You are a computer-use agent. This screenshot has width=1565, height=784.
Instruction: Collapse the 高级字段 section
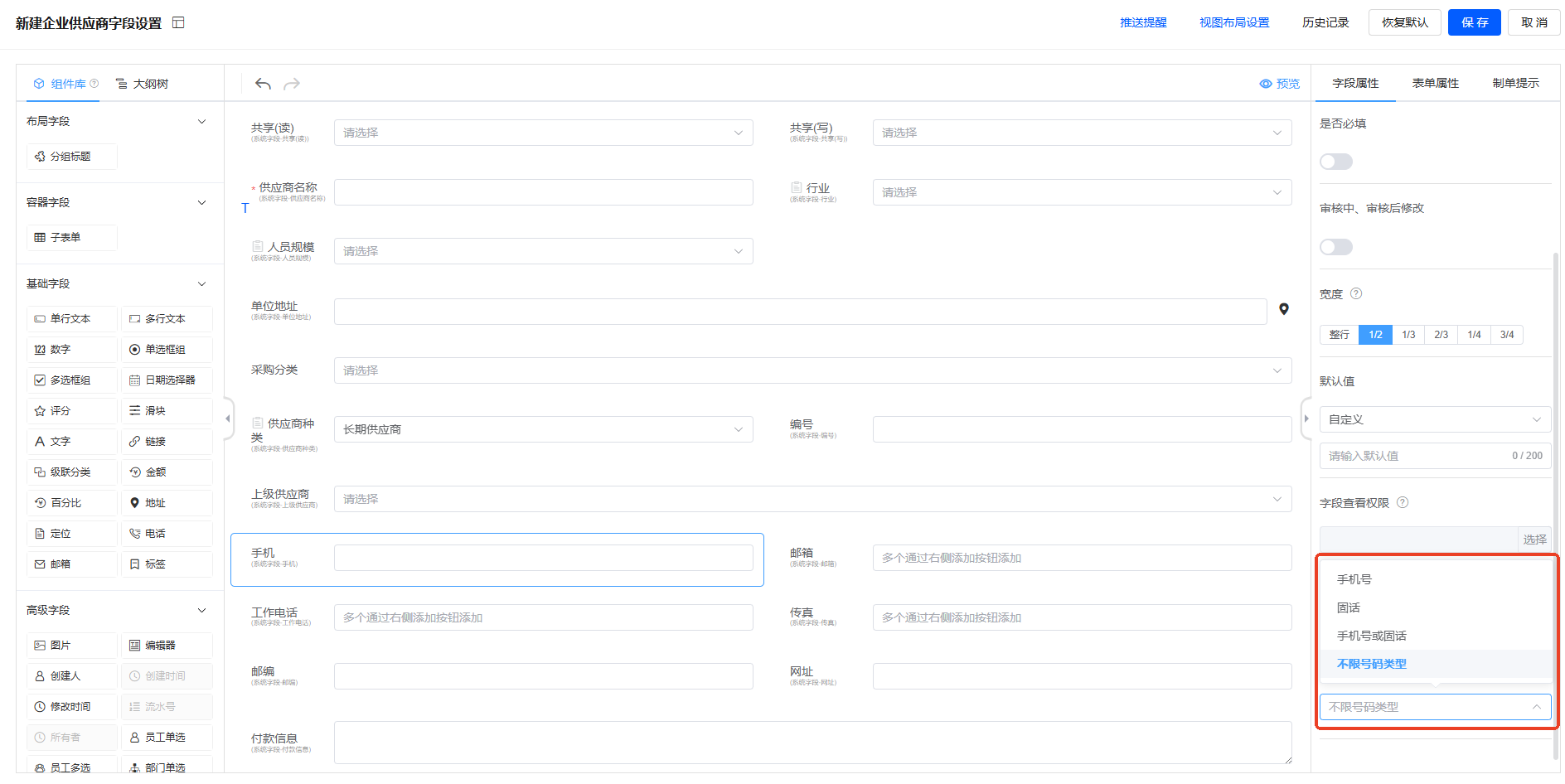tap(201, 611)
